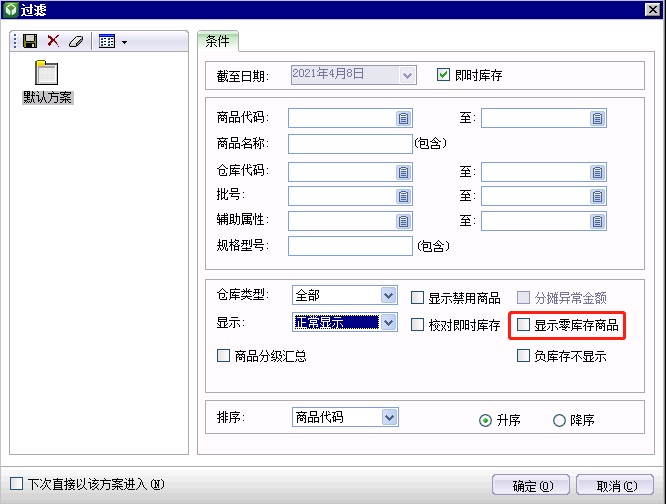Viewport: 666px width, 504px height.
Task: Switch to the 条件 tab
Action: click(217, 41)
